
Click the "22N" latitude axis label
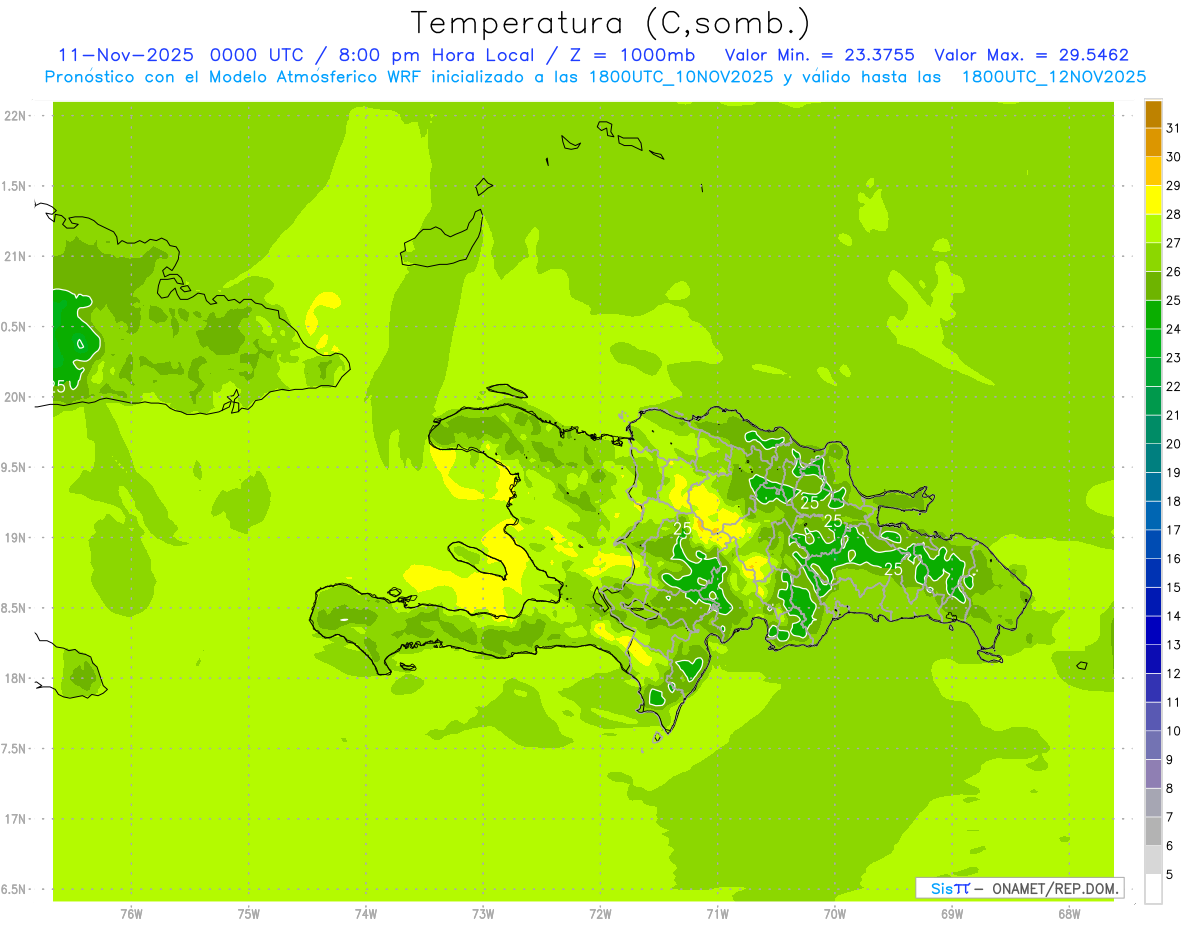[x=17, y=115]
